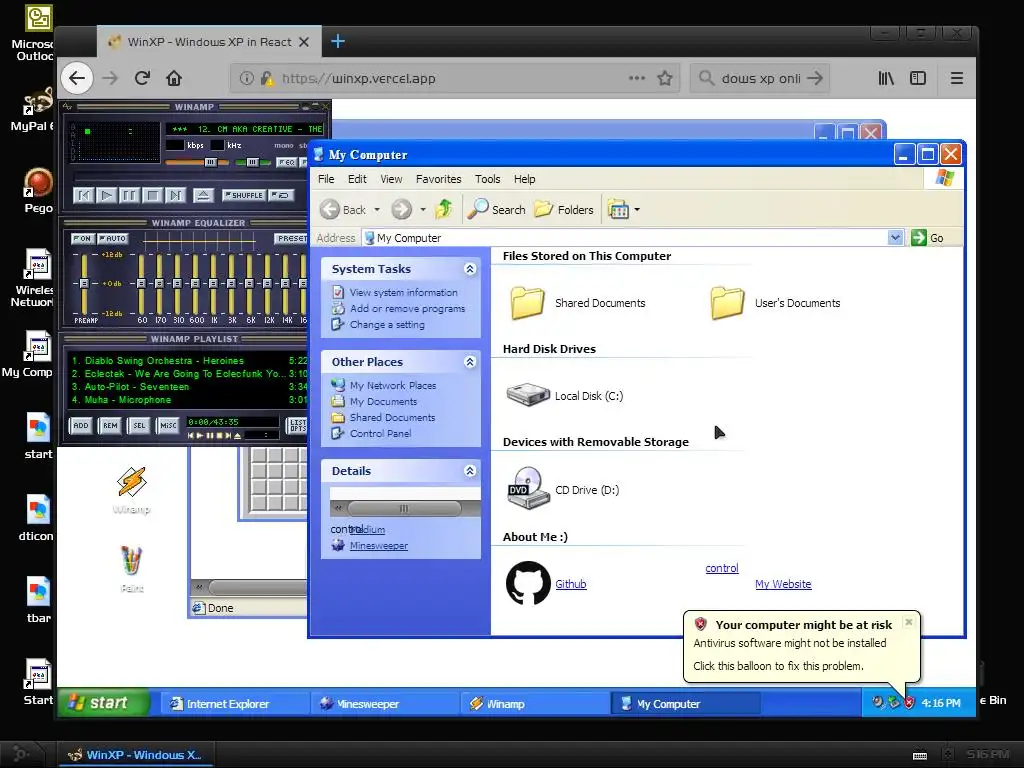Viewport: 1024px width, 768px height.
Task: Open the File menu in My Computer
Action: 326,179
